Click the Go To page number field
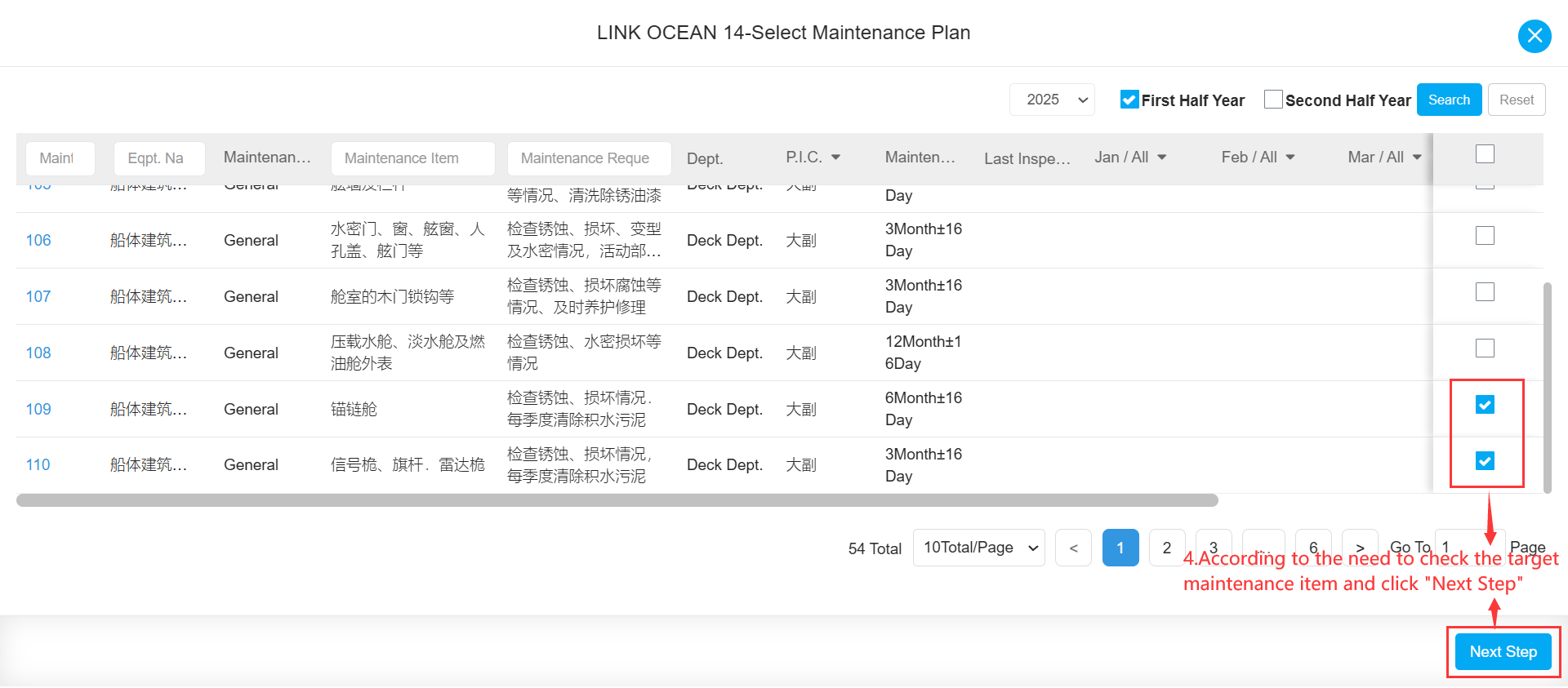 [x=1470, y=548]
